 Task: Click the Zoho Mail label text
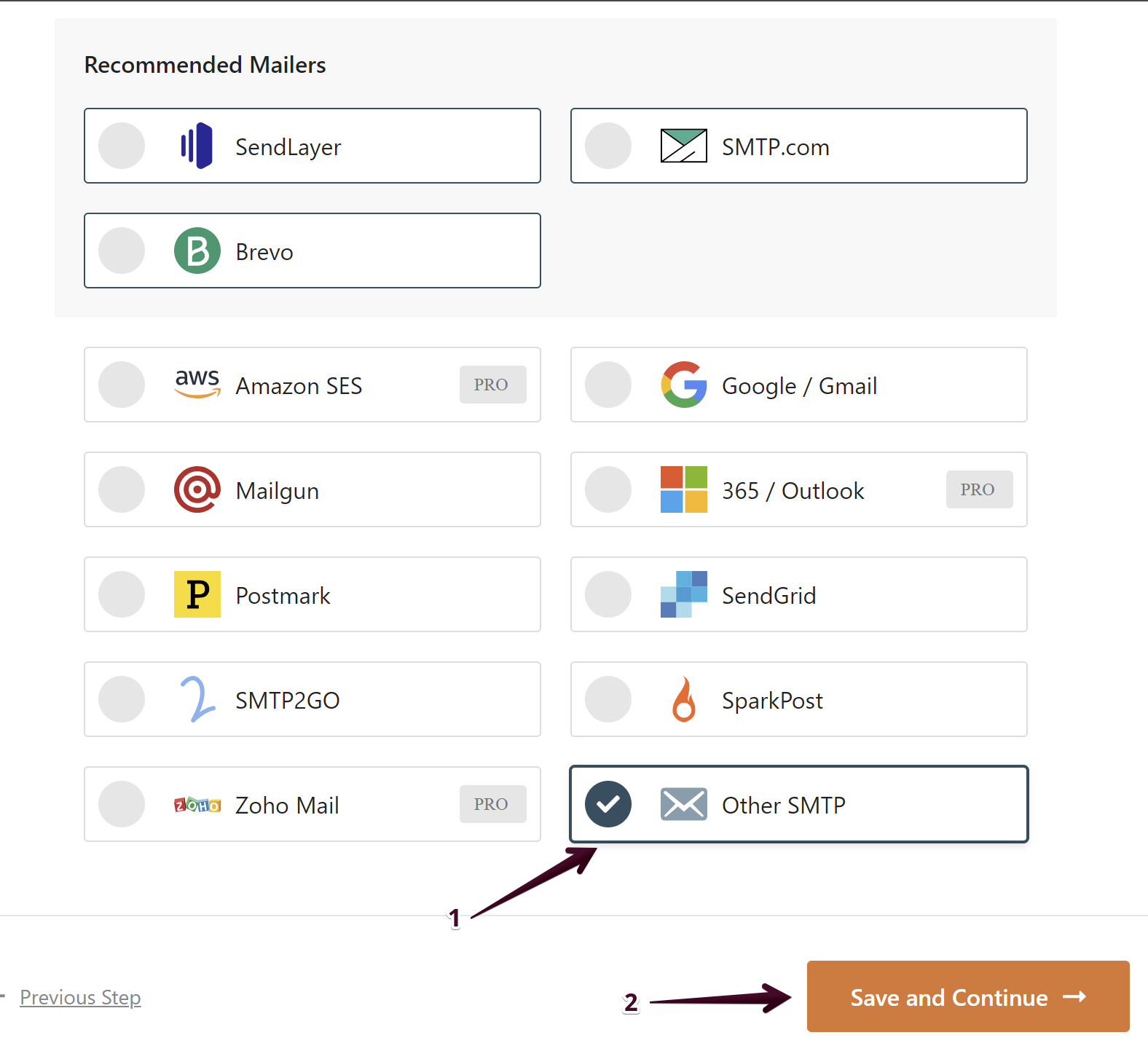point(287,806)
